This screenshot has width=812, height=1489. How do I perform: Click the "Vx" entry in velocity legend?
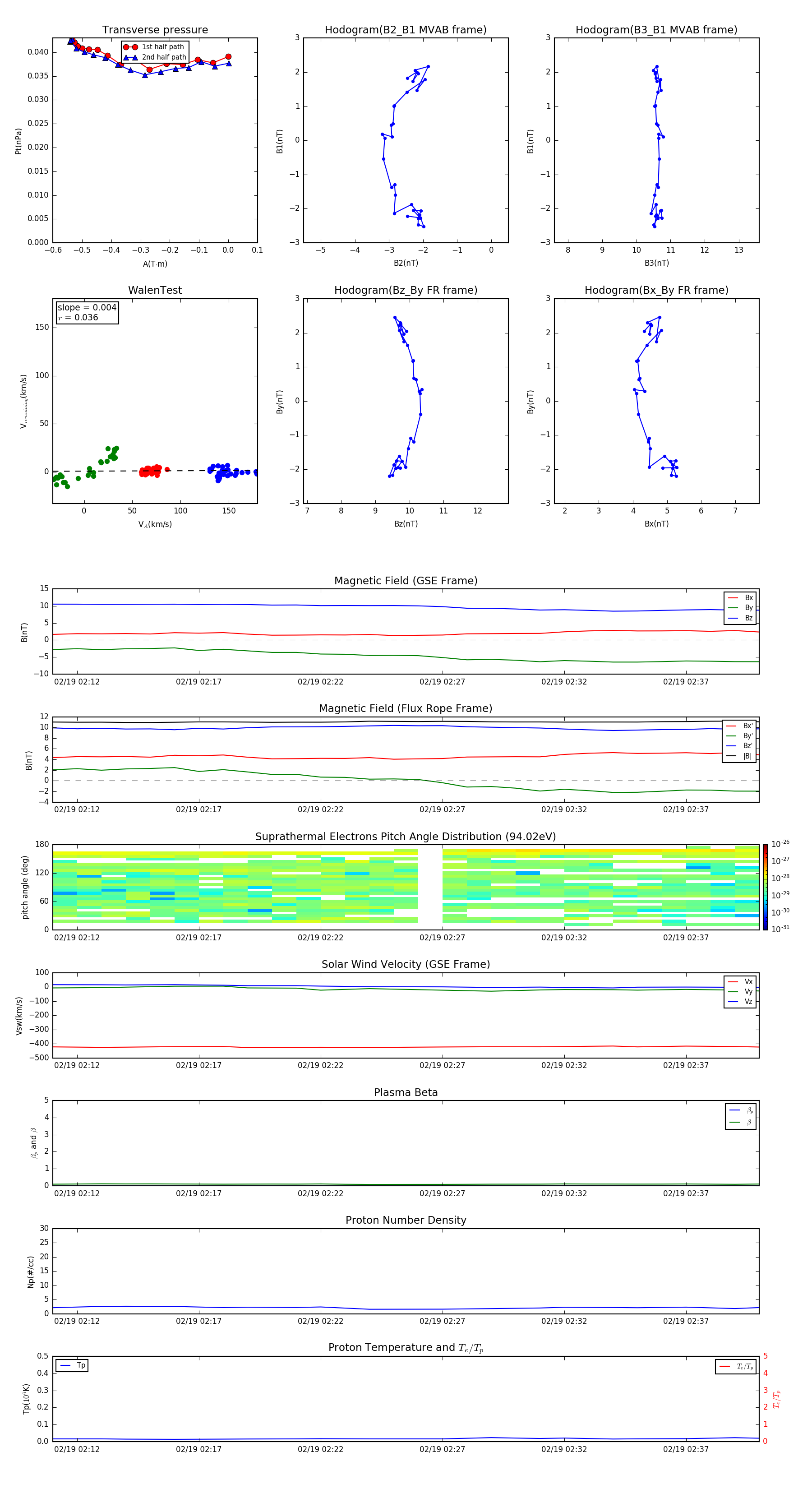click(741, 981)
